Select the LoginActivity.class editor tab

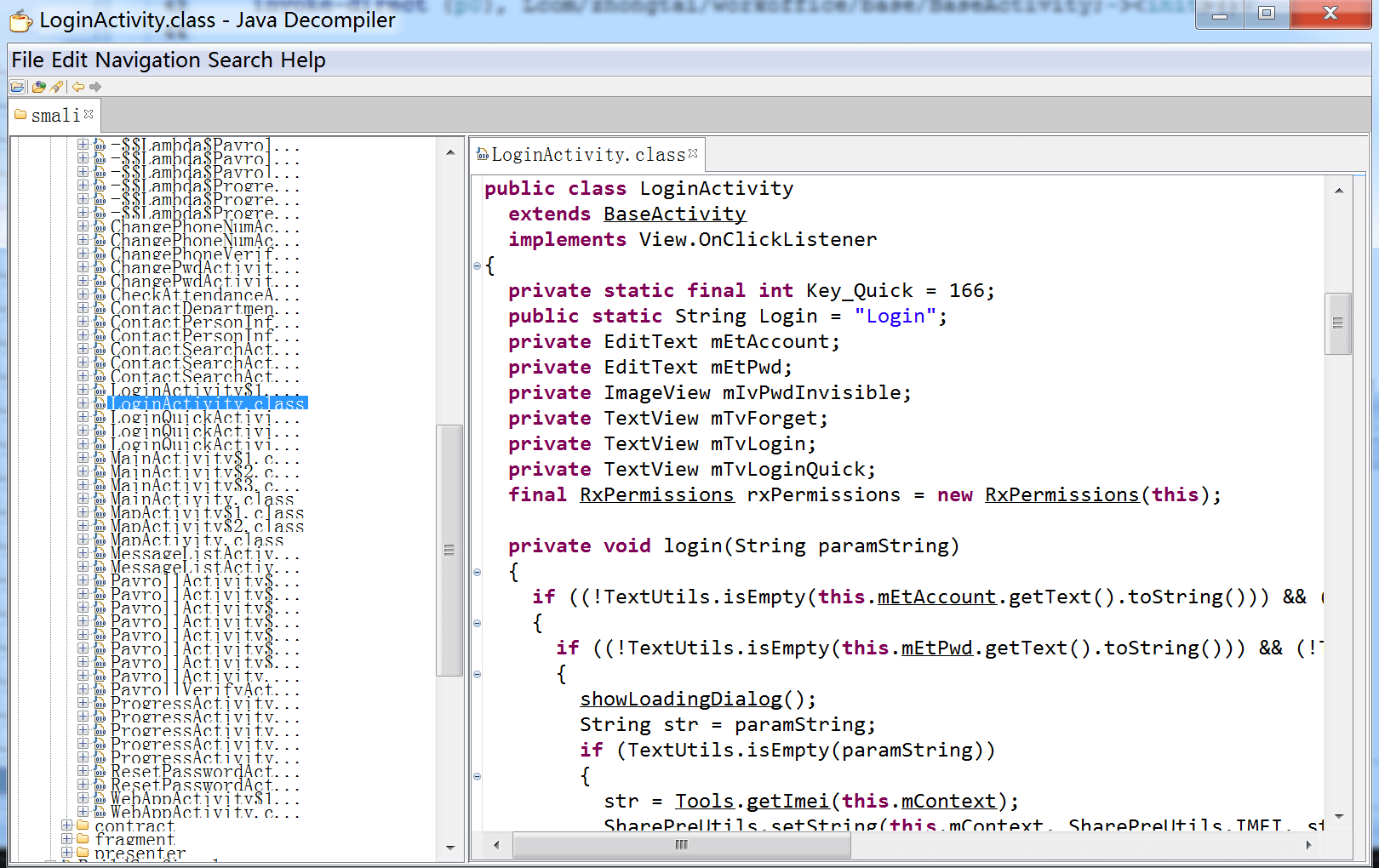tap(588, 154)
